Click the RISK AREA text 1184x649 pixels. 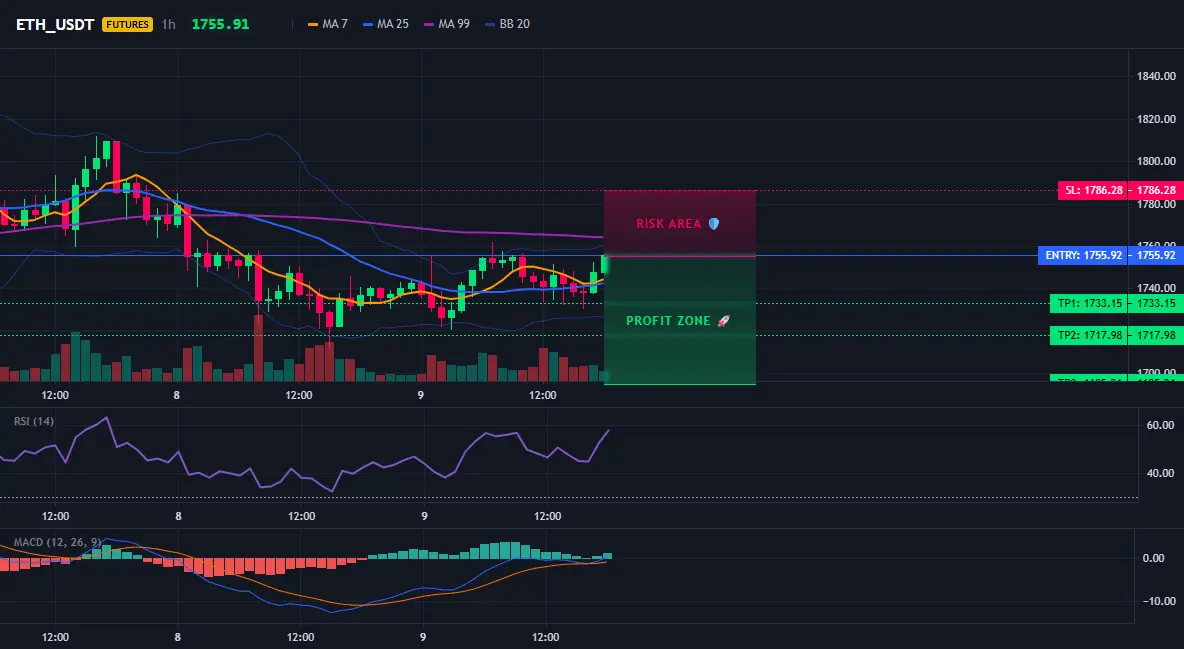click(x=668, y=224)
